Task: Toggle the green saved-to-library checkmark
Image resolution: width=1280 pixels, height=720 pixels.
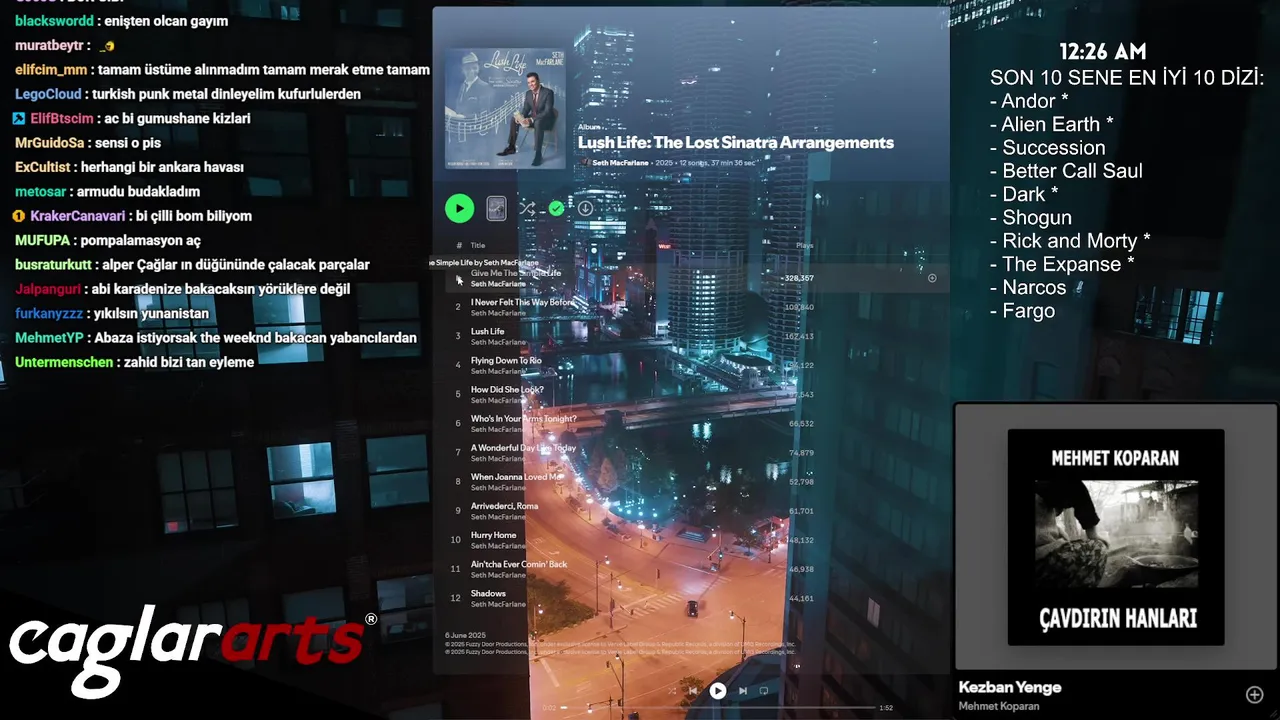Action: [557, 208]
